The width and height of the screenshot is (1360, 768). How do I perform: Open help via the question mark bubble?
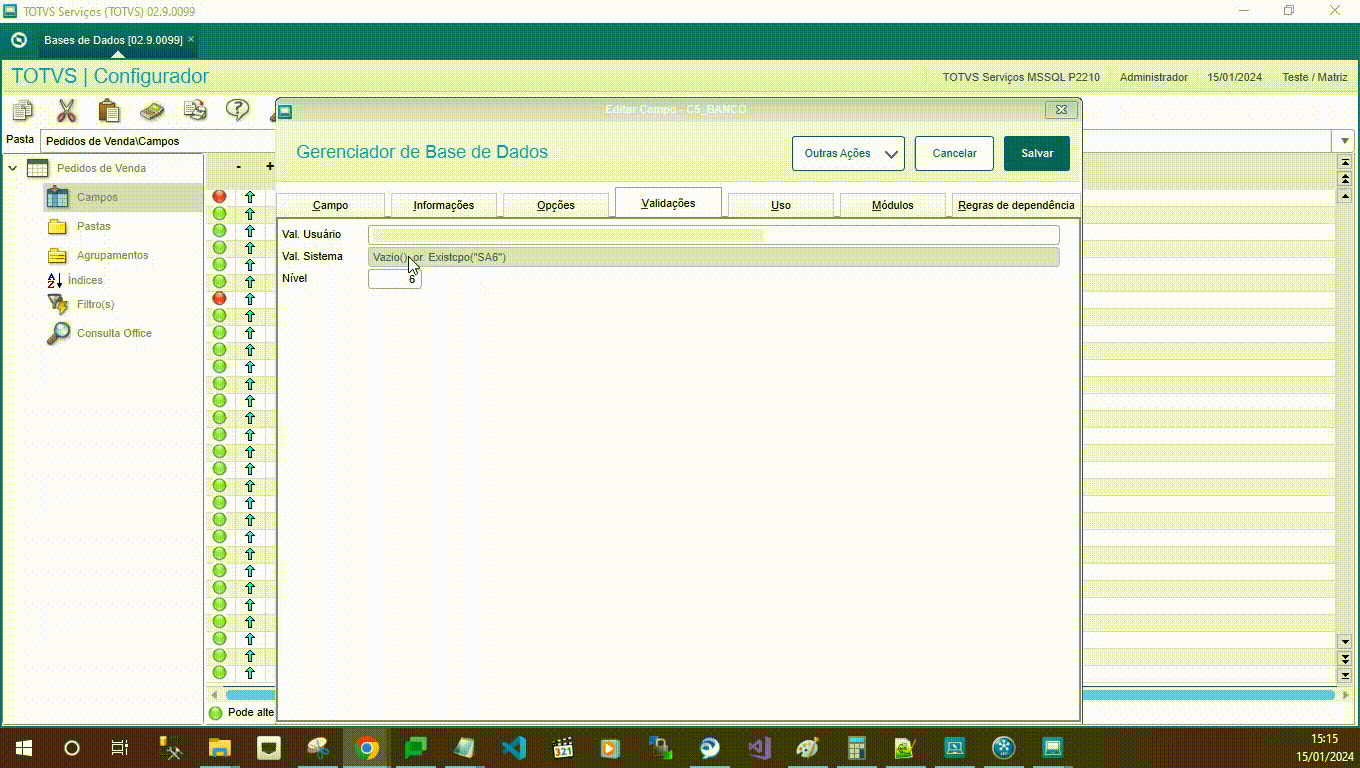237,110
